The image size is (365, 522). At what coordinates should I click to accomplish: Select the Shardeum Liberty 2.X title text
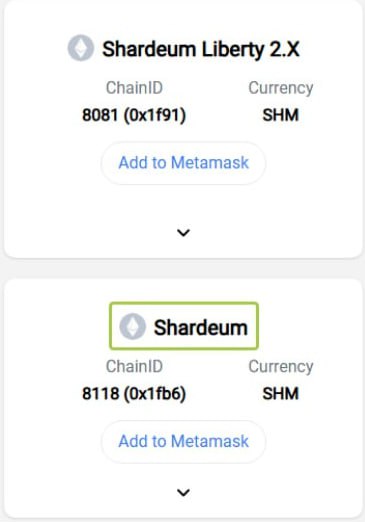pyautogui.click(x=201, y=49)
